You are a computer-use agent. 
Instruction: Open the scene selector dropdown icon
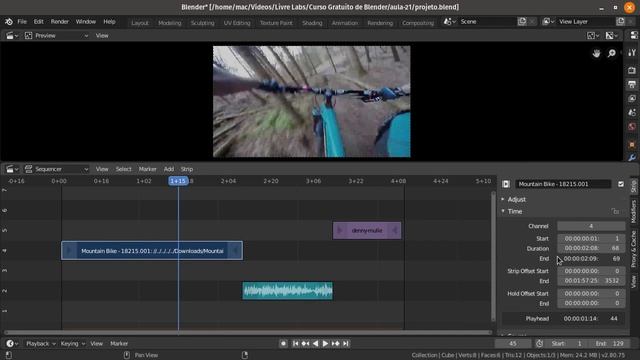pyautogui.click(x=450, y=22)
